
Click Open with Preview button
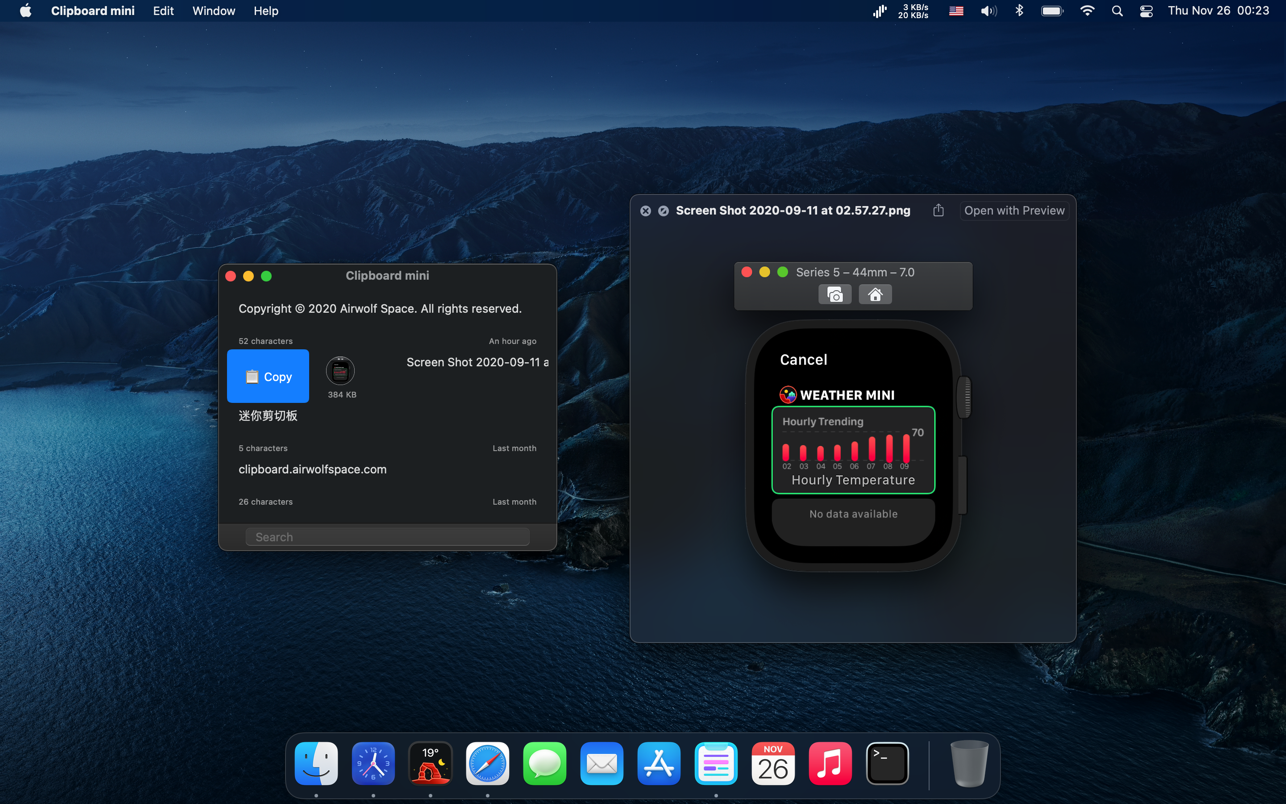1013,210
